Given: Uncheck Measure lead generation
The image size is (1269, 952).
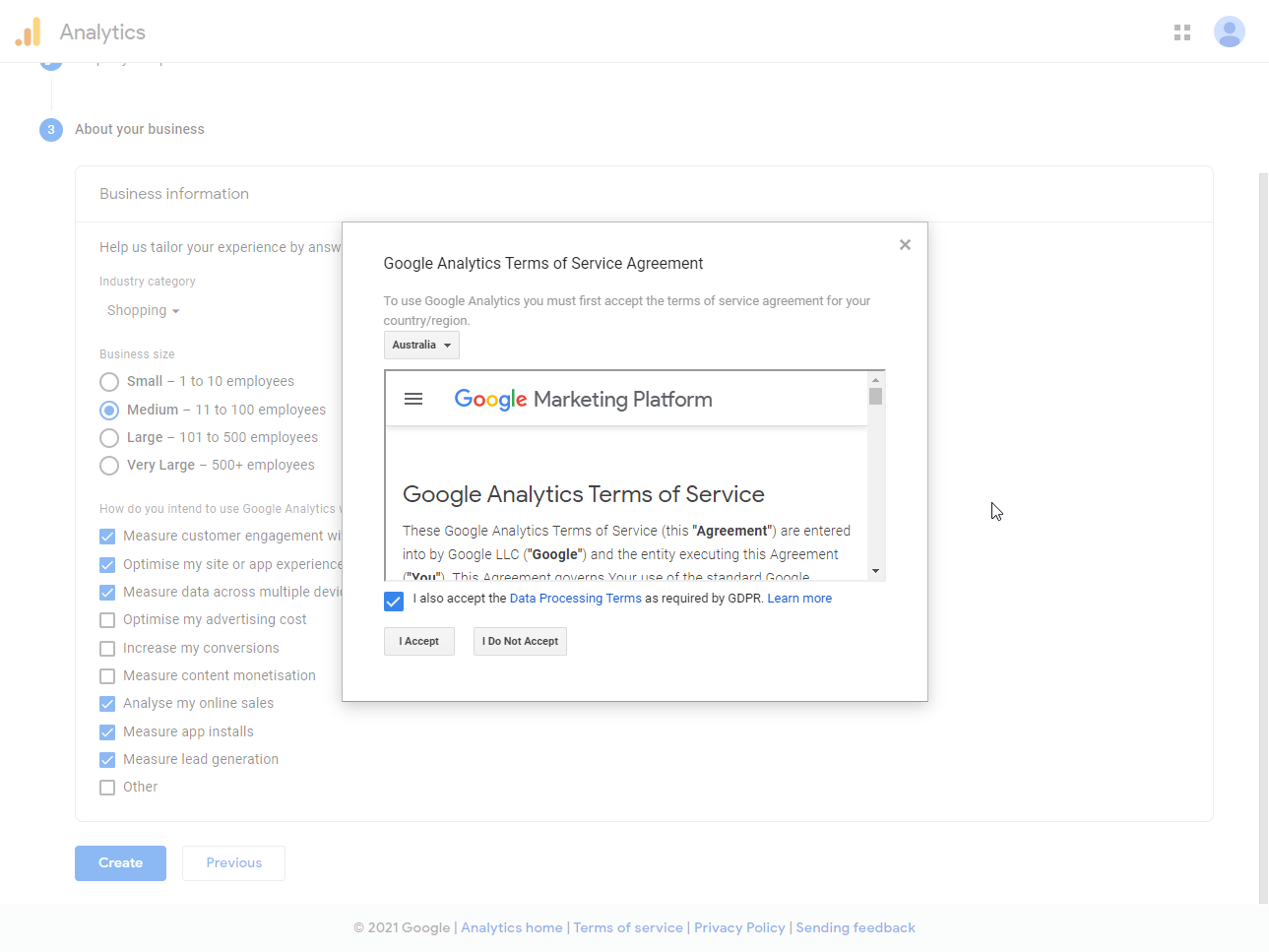Looking at the screenshot, I should click(x=107, y=760).
